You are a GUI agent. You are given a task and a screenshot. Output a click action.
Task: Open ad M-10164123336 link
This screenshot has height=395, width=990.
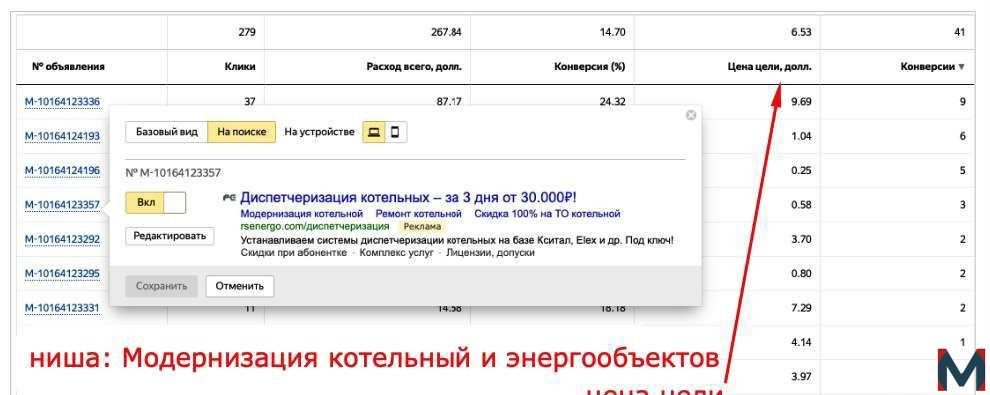pyautogui.click(x=62, y=102)
